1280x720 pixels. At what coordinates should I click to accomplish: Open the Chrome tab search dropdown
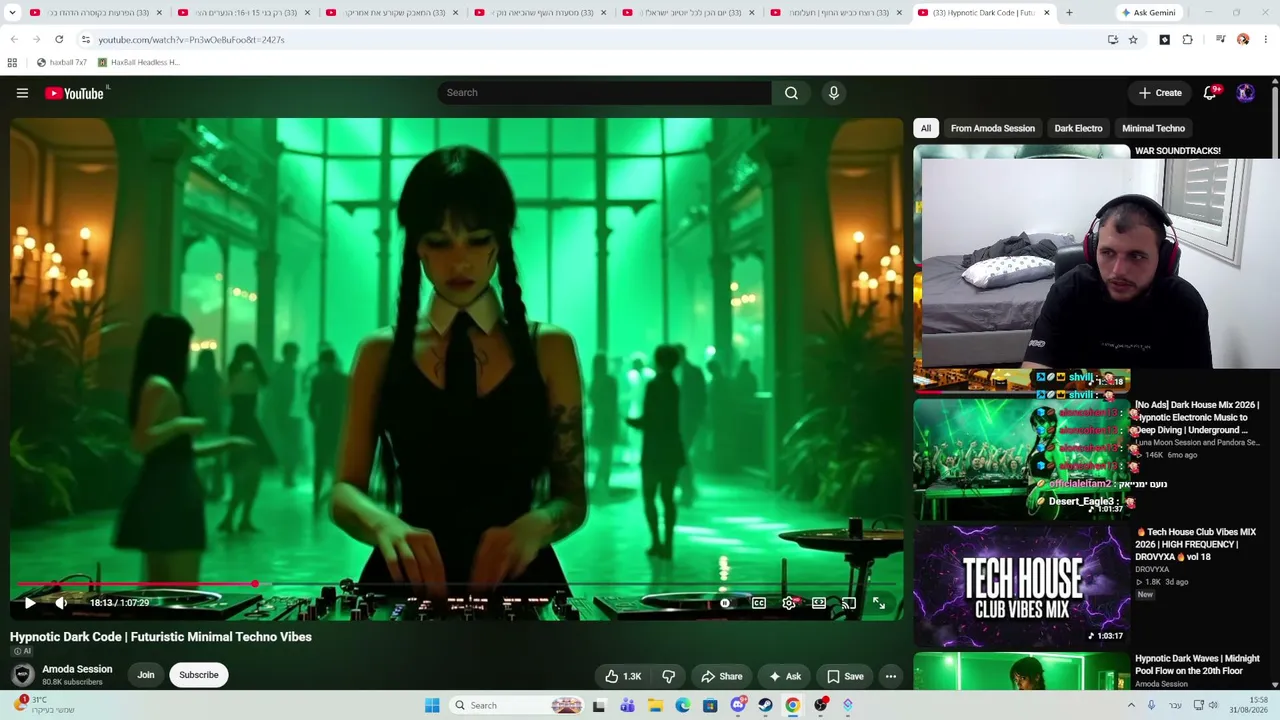(13, 13)
